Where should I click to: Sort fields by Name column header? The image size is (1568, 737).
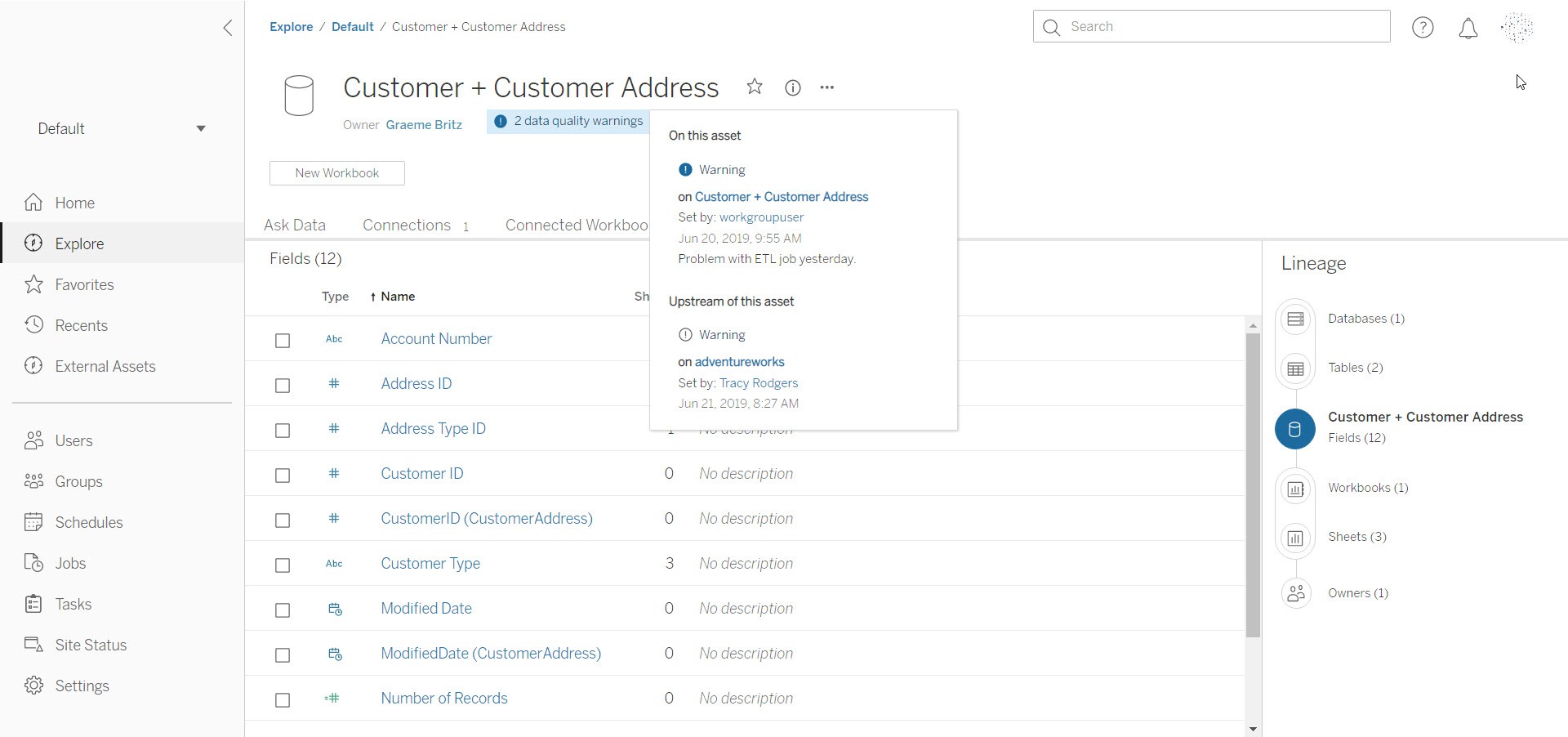coord(397,297)
